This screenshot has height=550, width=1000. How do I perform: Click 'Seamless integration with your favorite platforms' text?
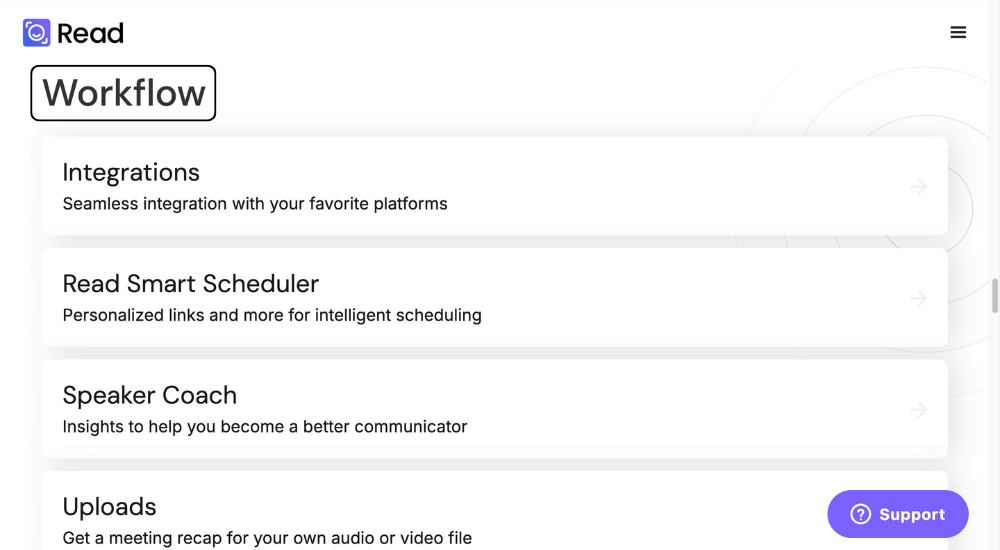255,204
